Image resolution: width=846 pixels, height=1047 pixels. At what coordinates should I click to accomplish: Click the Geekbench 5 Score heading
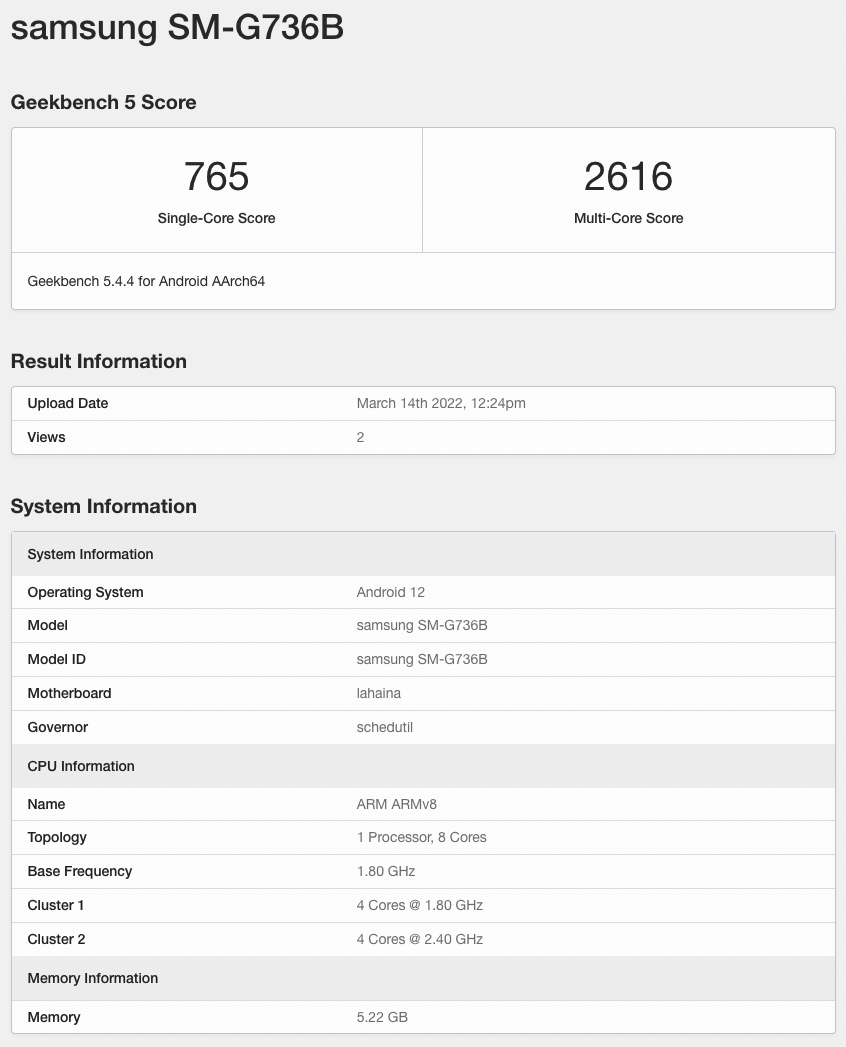click(x=103, y=102)
